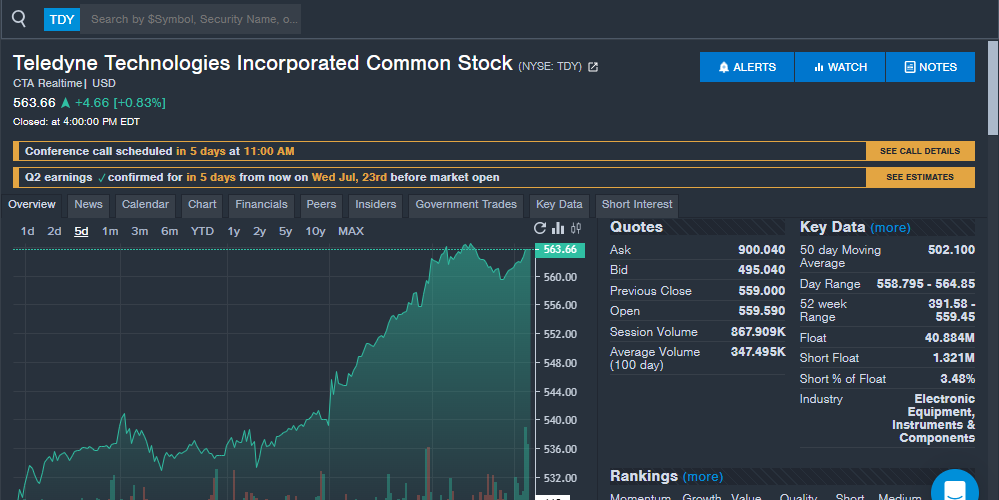This screenshot has width=999, height=500.
Task: Set chart range to 1y
Action: pos(234,231)
